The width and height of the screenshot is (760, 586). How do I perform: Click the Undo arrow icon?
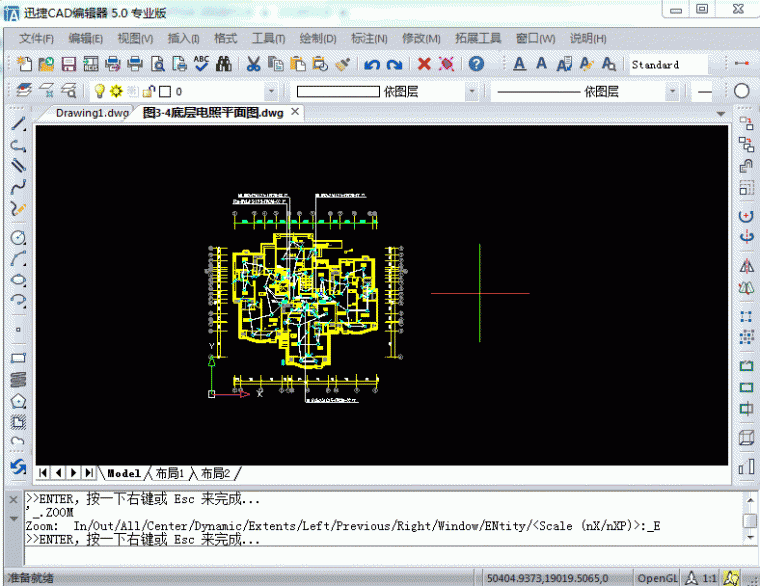(x=372, y=64)
